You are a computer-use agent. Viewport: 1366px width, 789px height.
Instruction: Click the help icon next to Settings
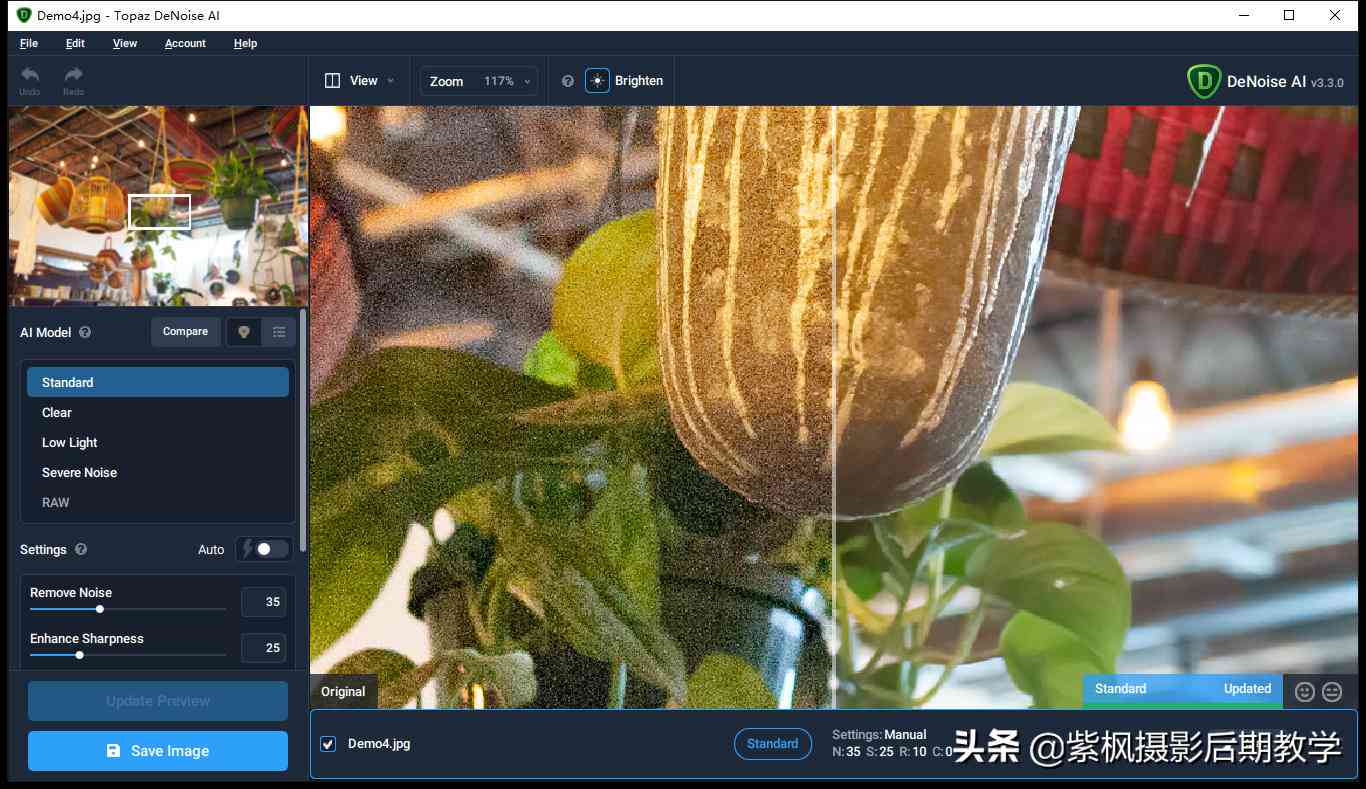[81, 549]
